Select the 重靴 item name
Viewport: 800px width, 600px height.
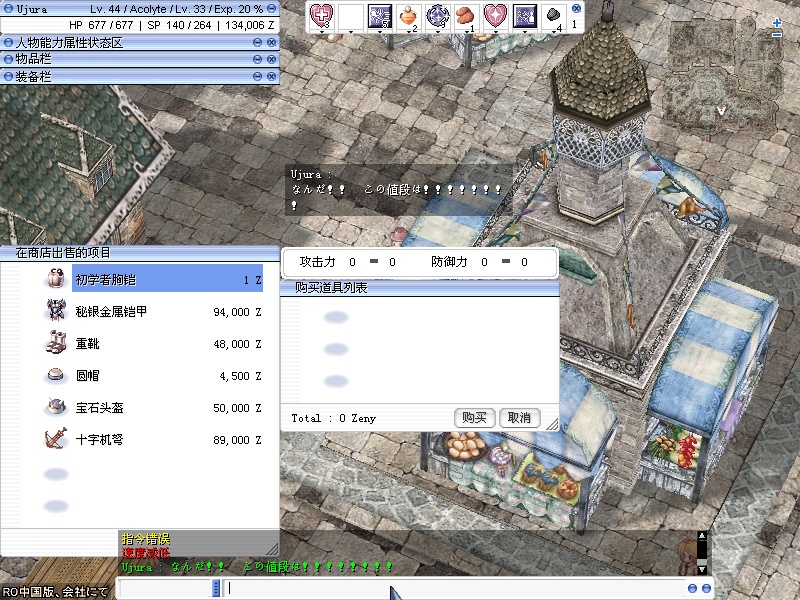point(87,343)
